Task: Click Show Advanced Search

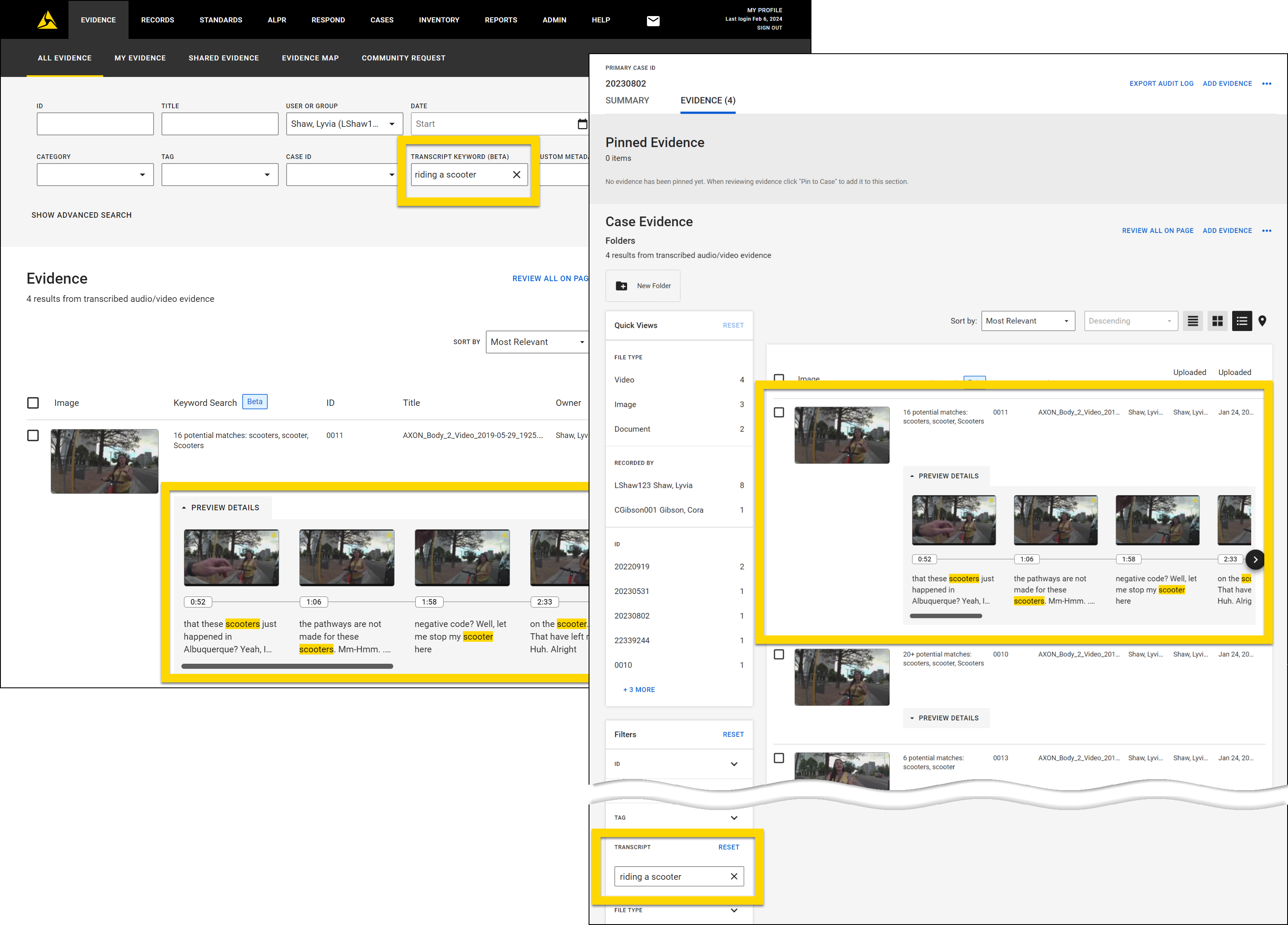Action: [81, 215]
